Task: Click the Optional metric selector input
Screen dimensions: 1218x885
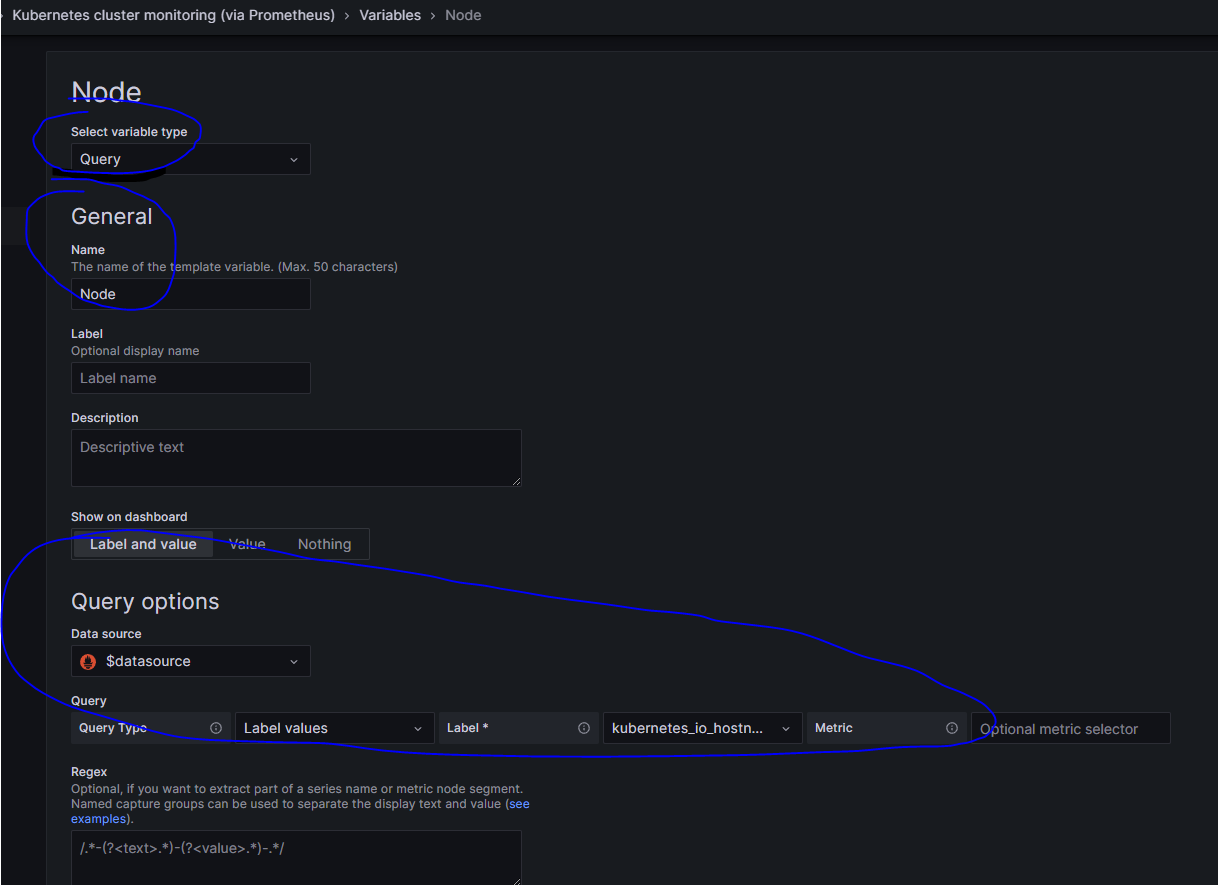Action: click(x=1069, y=729)
